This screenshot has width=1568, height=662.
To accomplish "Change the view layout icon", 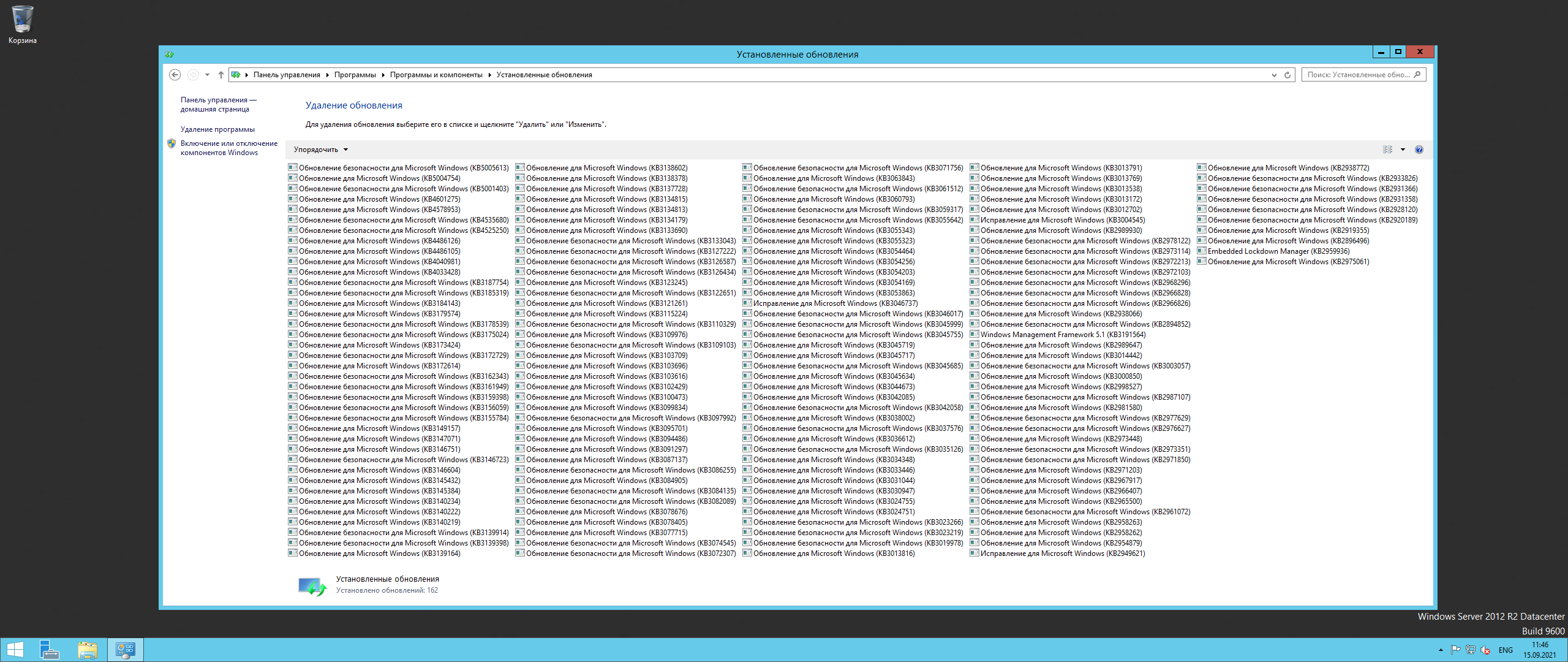I will 1387,150.
